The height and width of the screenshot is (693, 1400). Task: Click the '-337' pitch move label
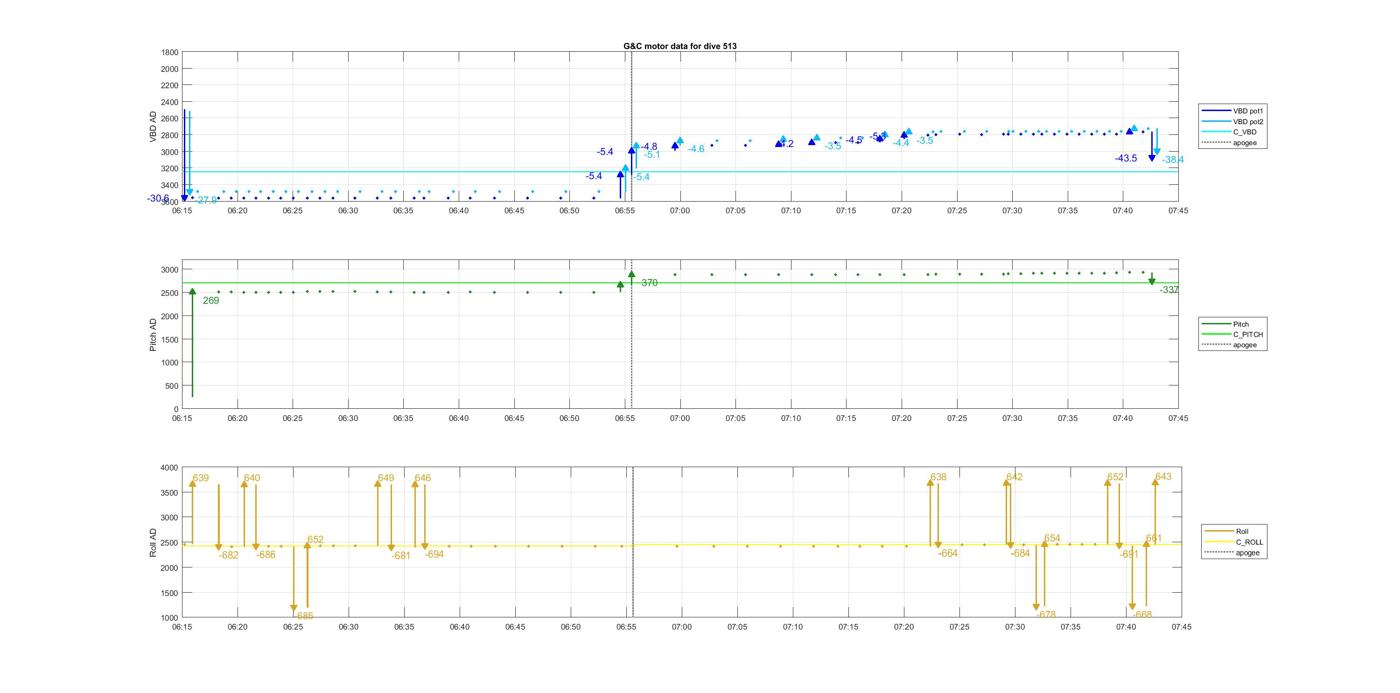point(1169,289)
